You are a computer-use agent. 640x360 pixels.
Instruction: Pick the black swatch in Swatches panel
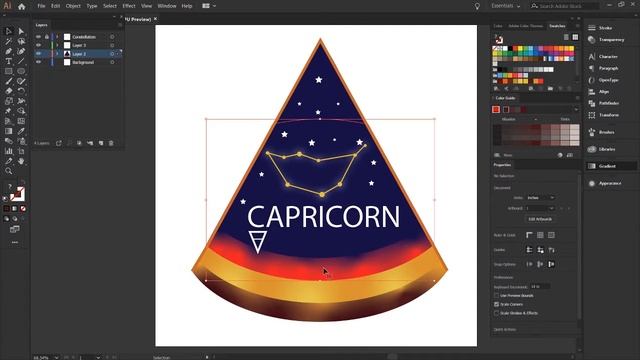click(x=510, y=49)
